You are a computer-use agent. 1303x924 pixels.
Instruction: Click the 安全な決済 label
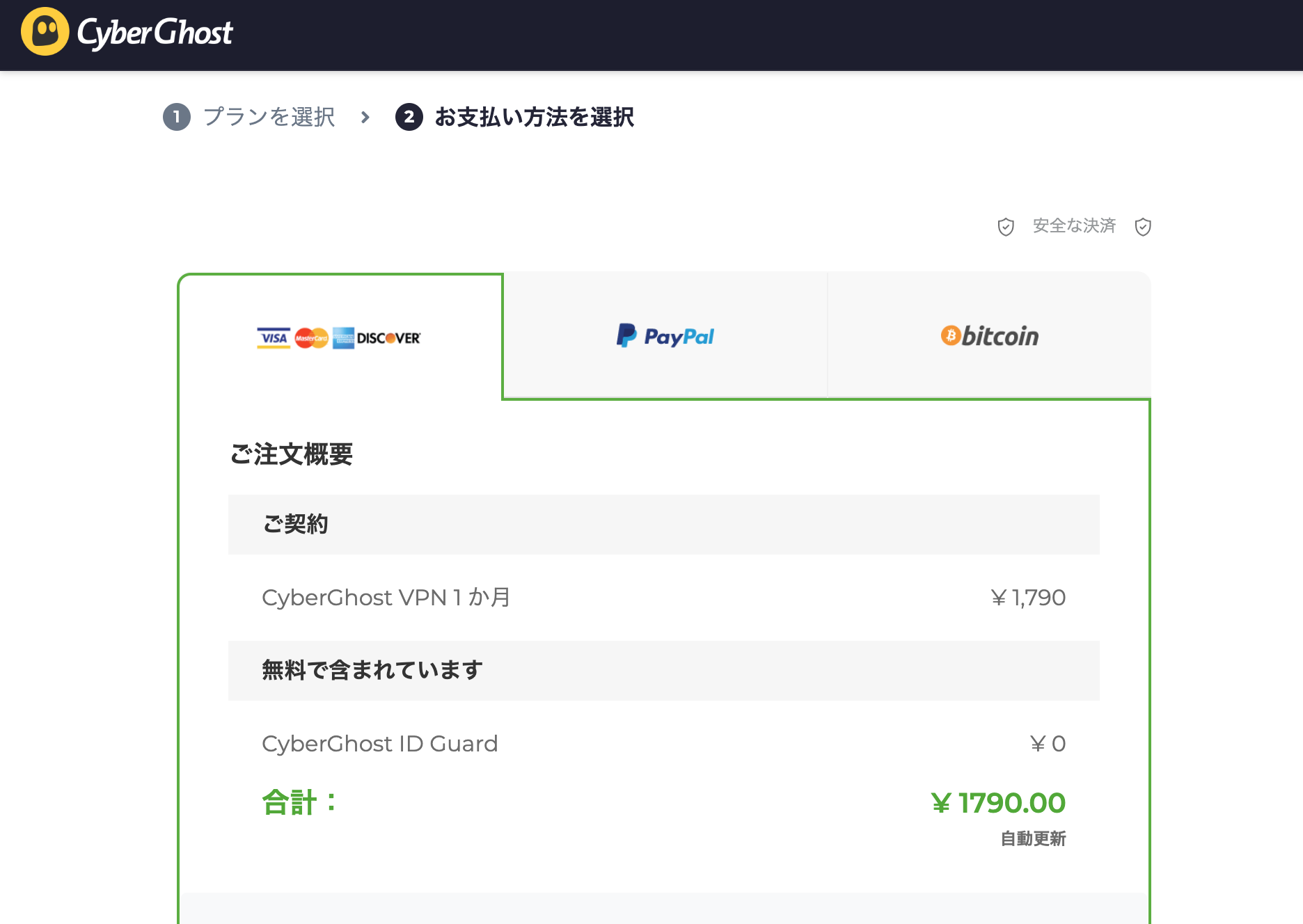click(x=1074, y=225)
